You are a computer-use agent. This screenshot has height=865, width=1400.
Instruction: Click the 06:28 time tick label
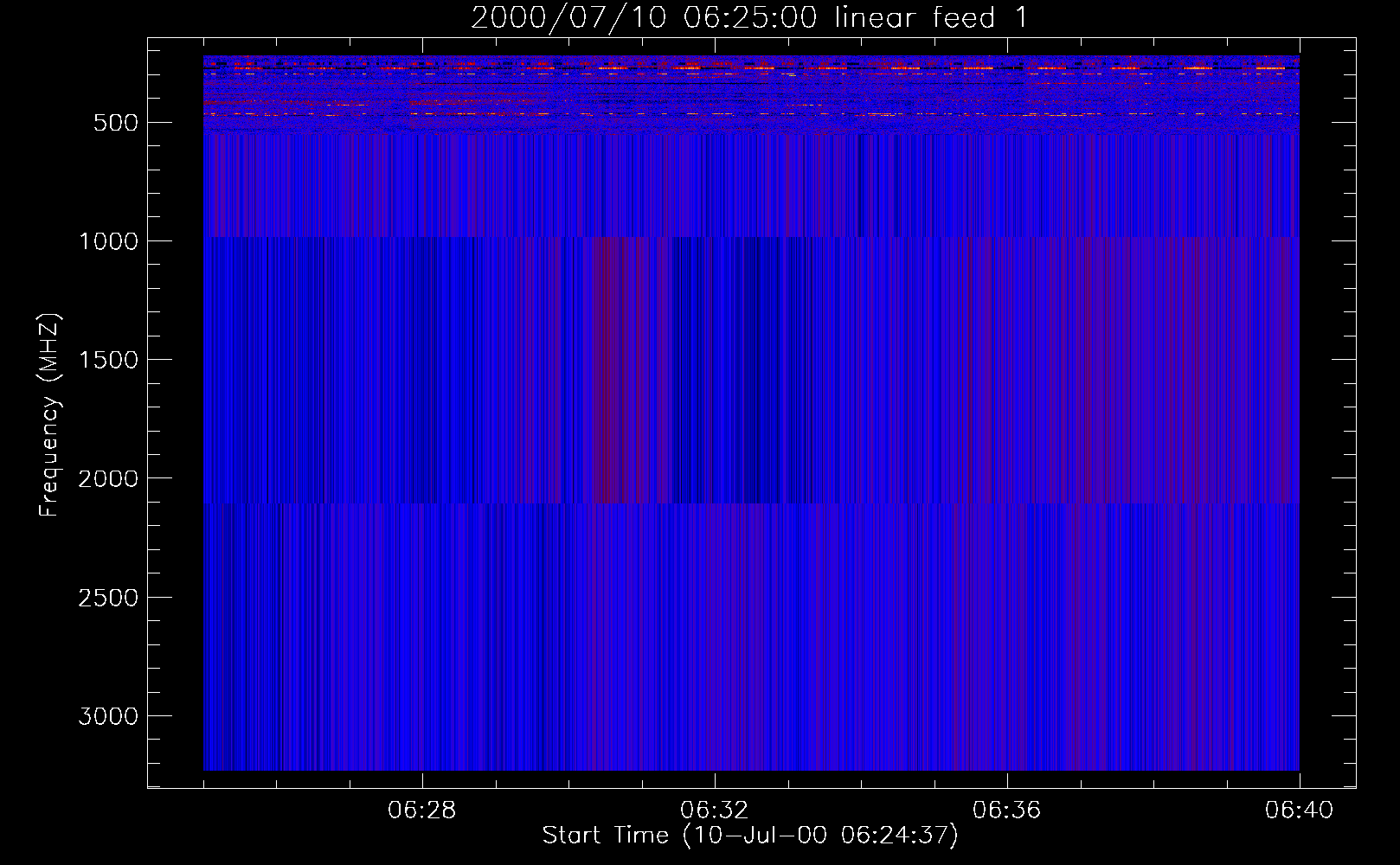[422, 811]
